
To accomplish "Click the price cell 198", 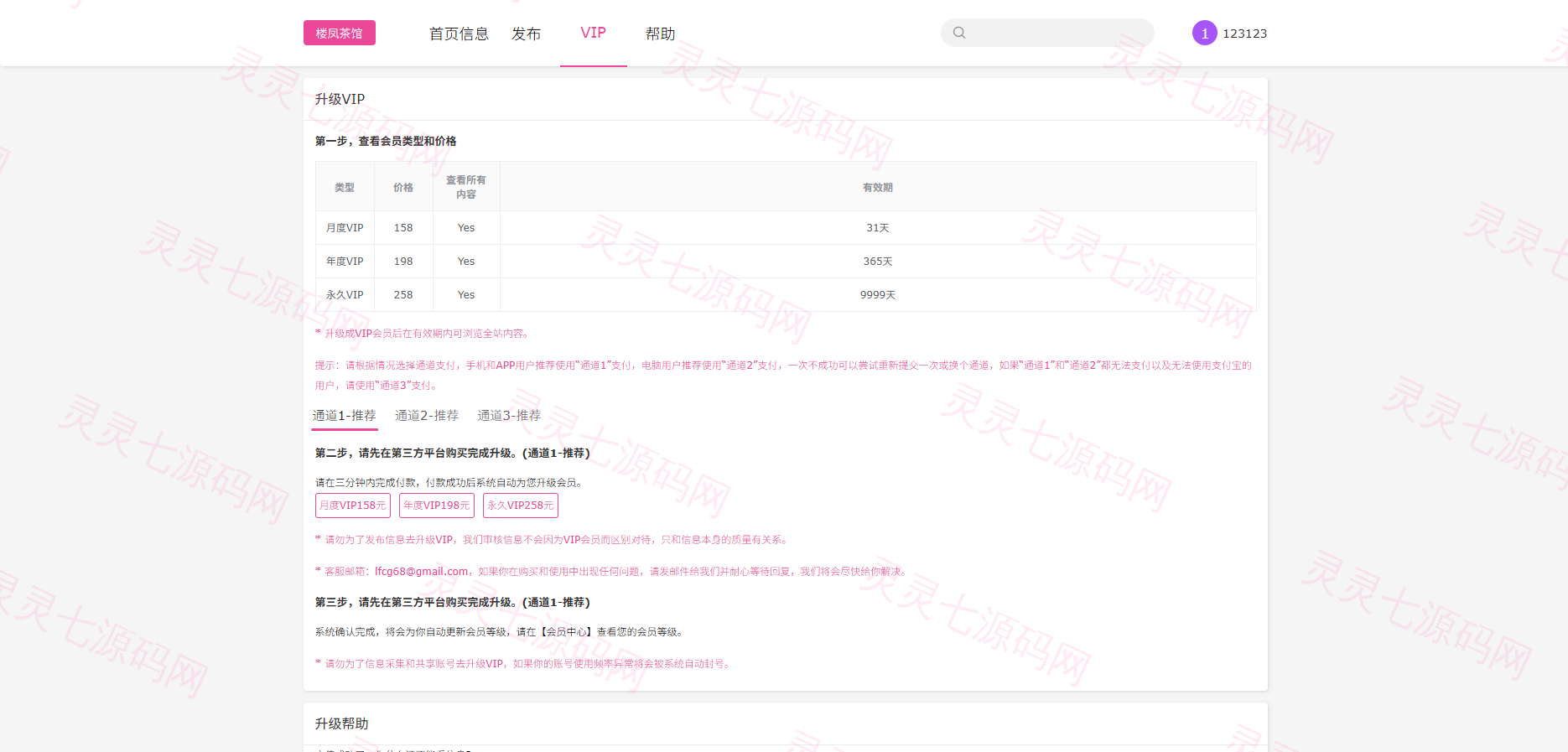I will tap(403, 262).
